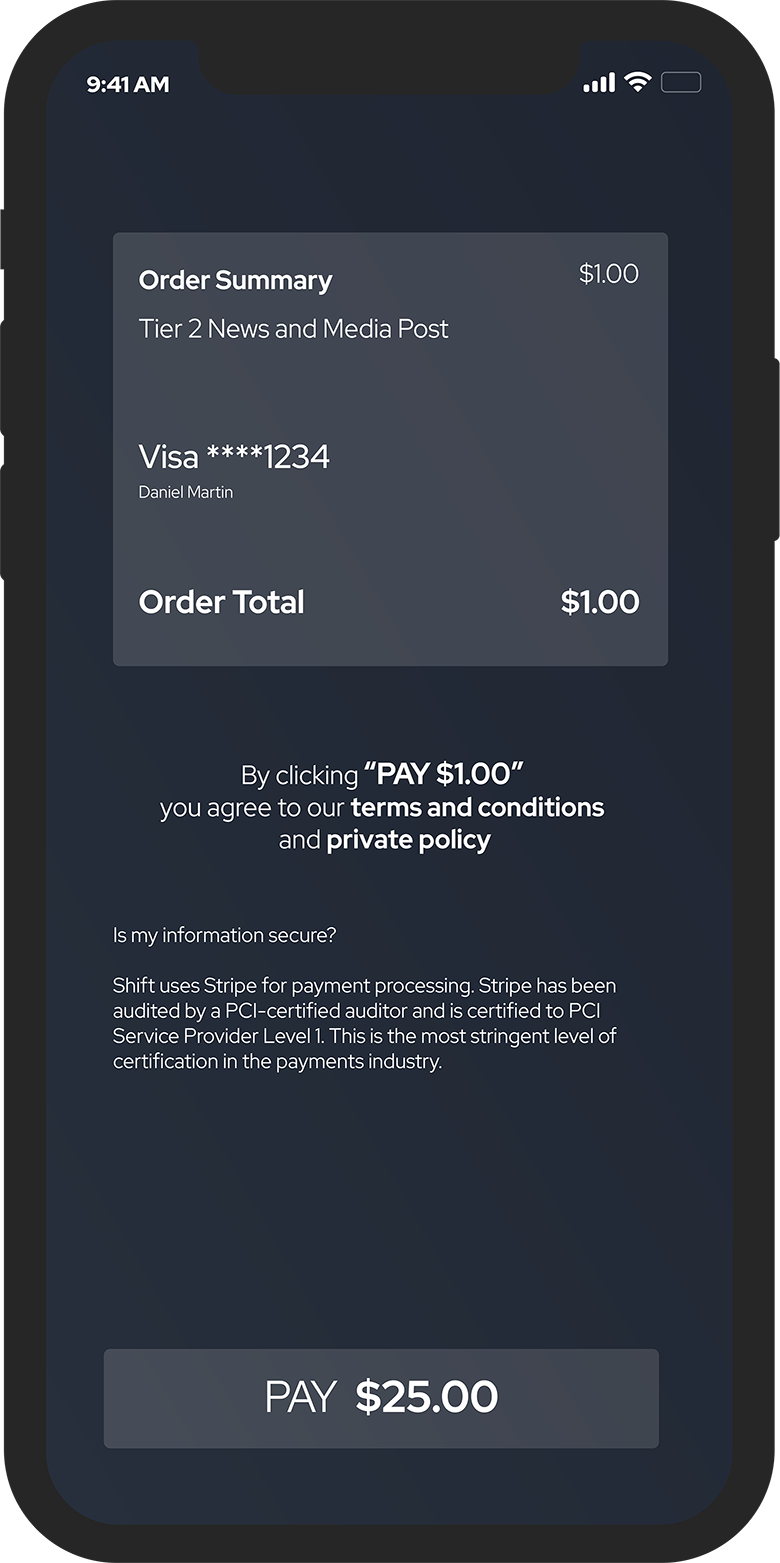Viewport: 780px width, 1563px height.
Task: Open the terms and conditions link
Action: click(477, 807)
